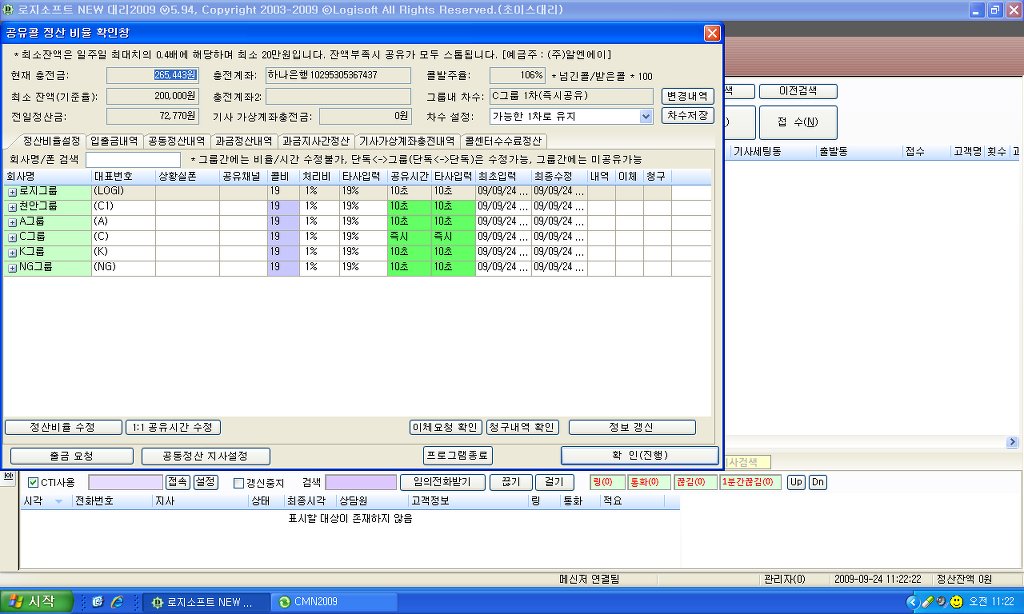Image resolution: width=1024 pixels, height=614 pixels.
Task: Select the 과금지사간정산 tab
Action: click(x=316, y=141)
